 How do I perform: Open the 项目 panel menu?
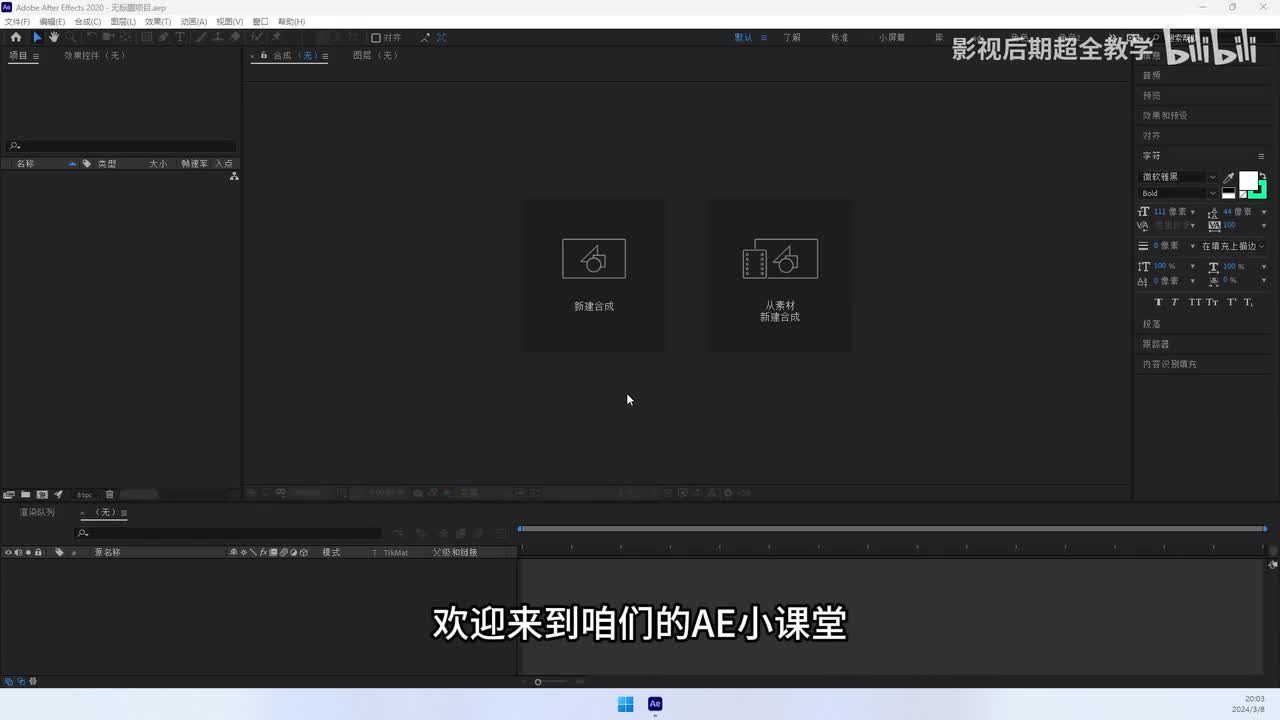[36, 56]
